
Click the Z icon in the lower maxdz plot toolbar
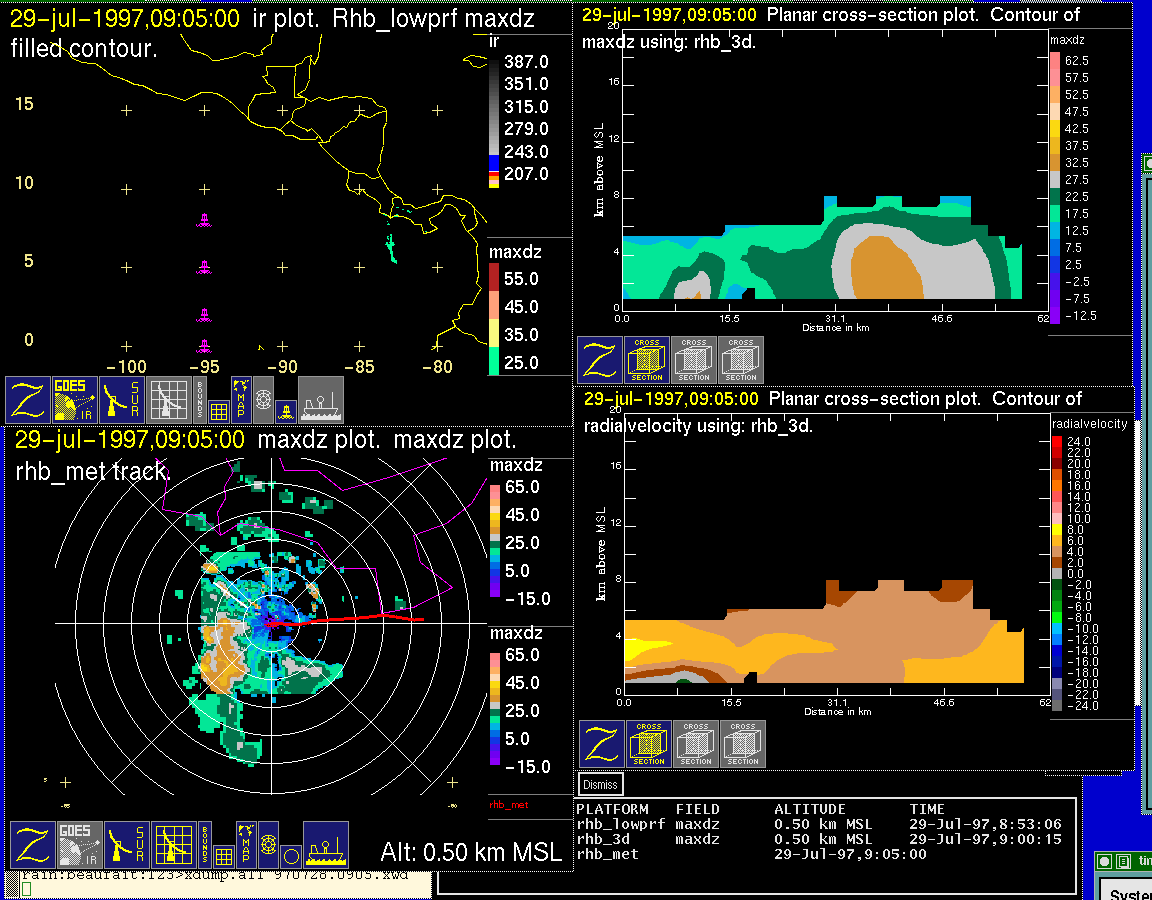(31, 845)
